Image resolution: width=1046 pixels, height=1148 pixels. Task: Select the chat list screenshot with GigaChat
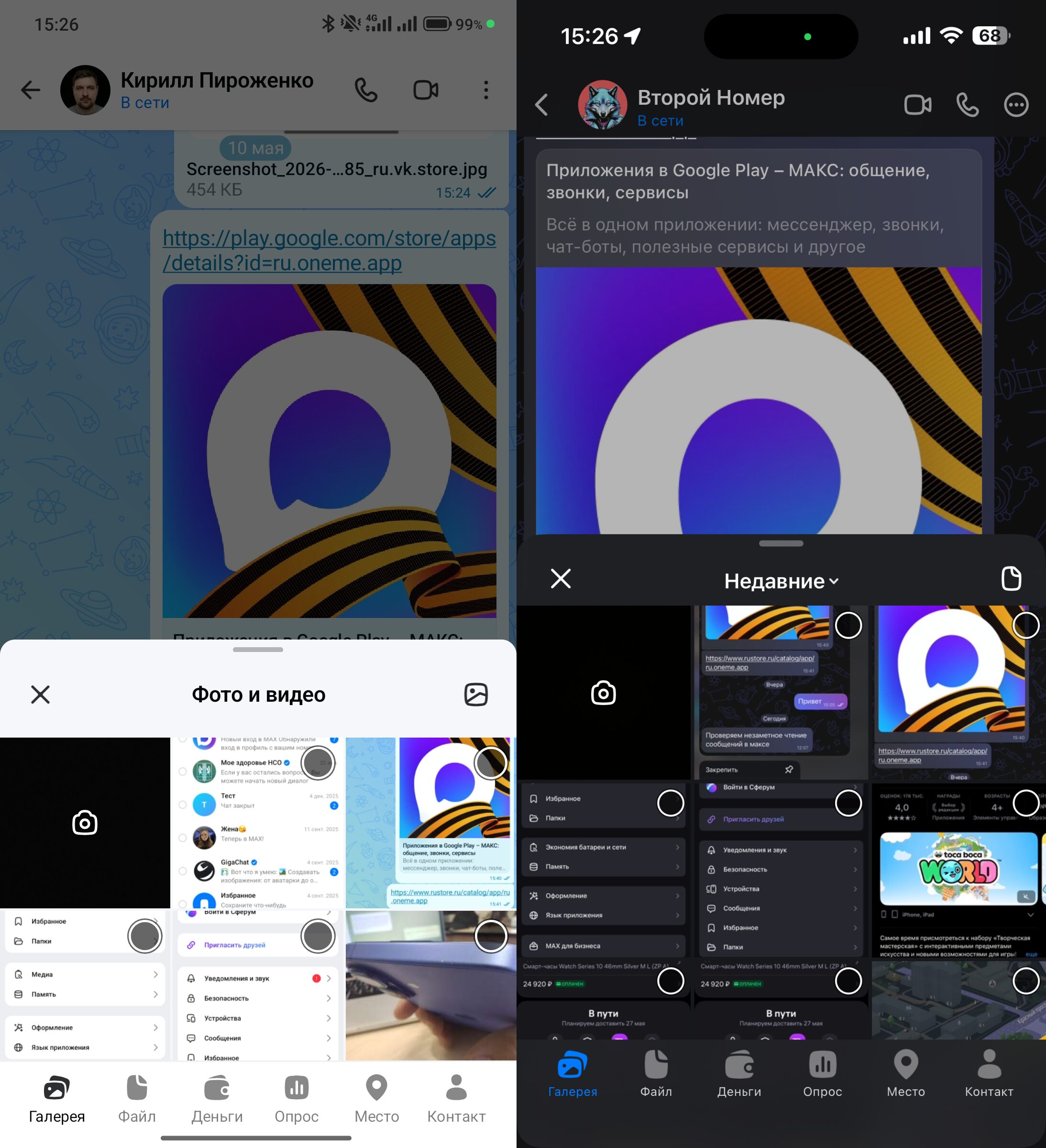point(318,762)
